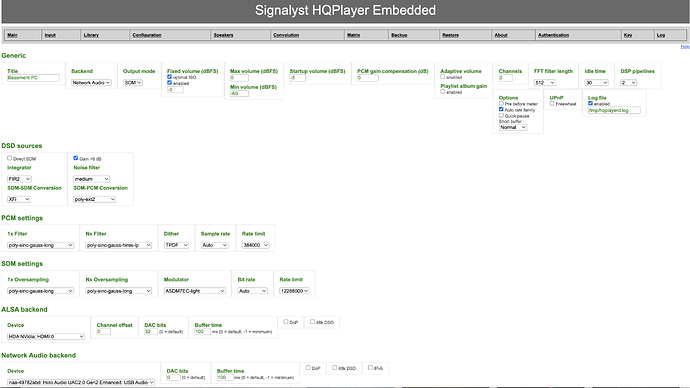Open the Main navigation tab
Image resolution: width=690 pixels, height=388 pixels.
pyautogui.click(x=12, y=35)
